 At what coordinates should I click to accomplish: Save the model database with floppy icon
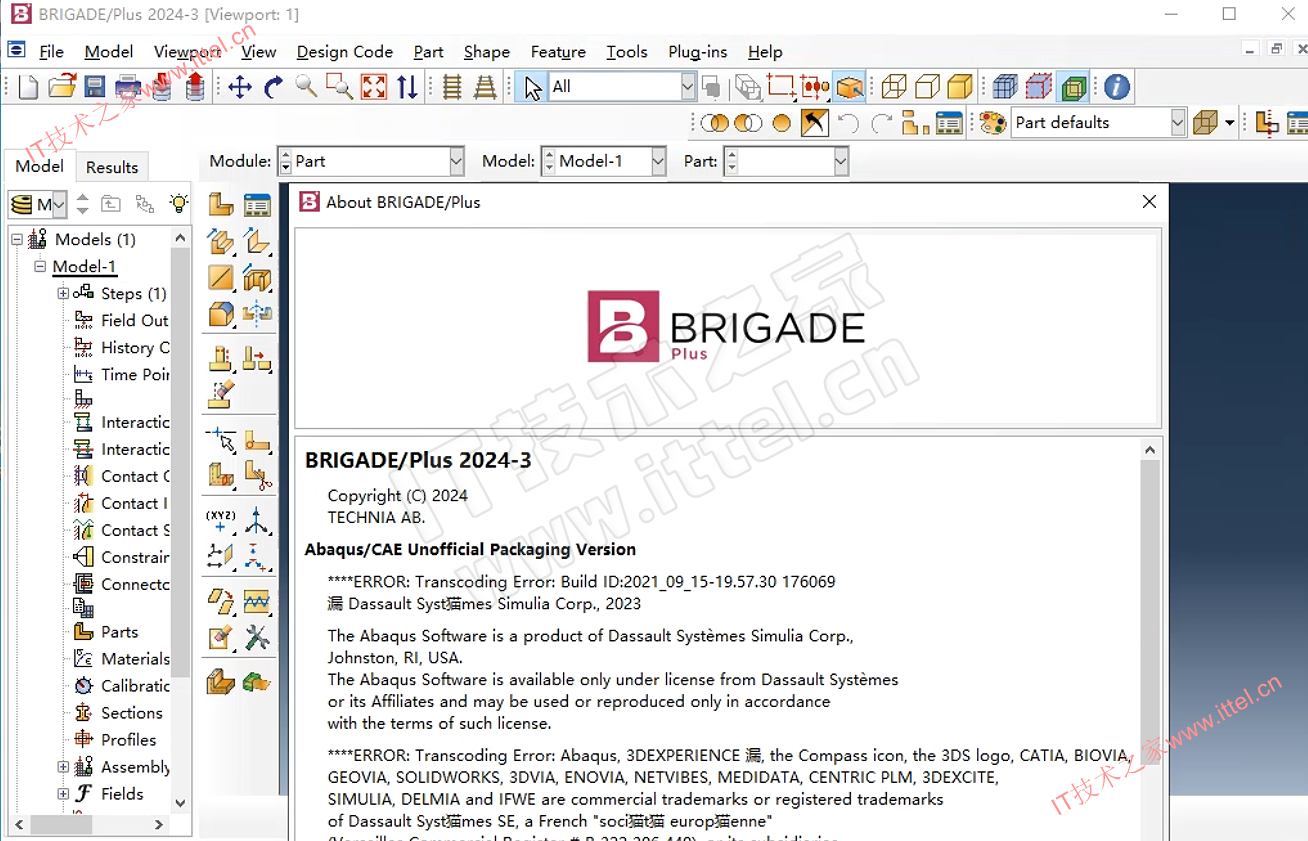pos(95,87)
